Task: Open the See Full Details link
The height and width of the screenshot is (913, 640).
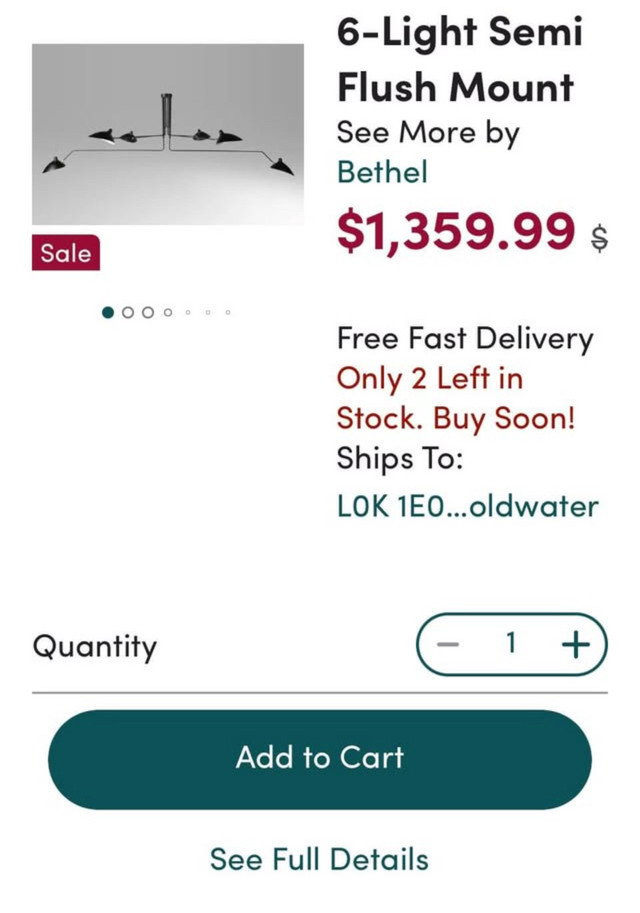Action: pyautogui.click(x=320, y=859)
